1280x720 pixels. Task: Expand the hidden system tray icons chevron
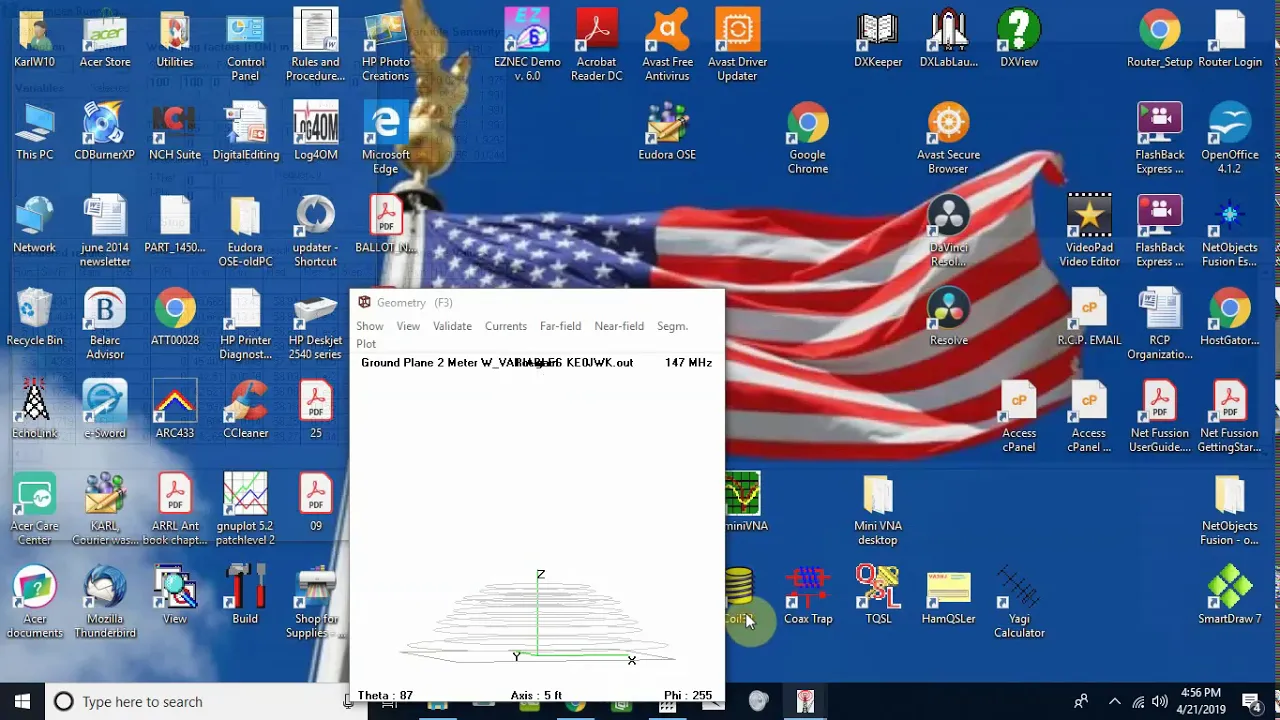1115,701
